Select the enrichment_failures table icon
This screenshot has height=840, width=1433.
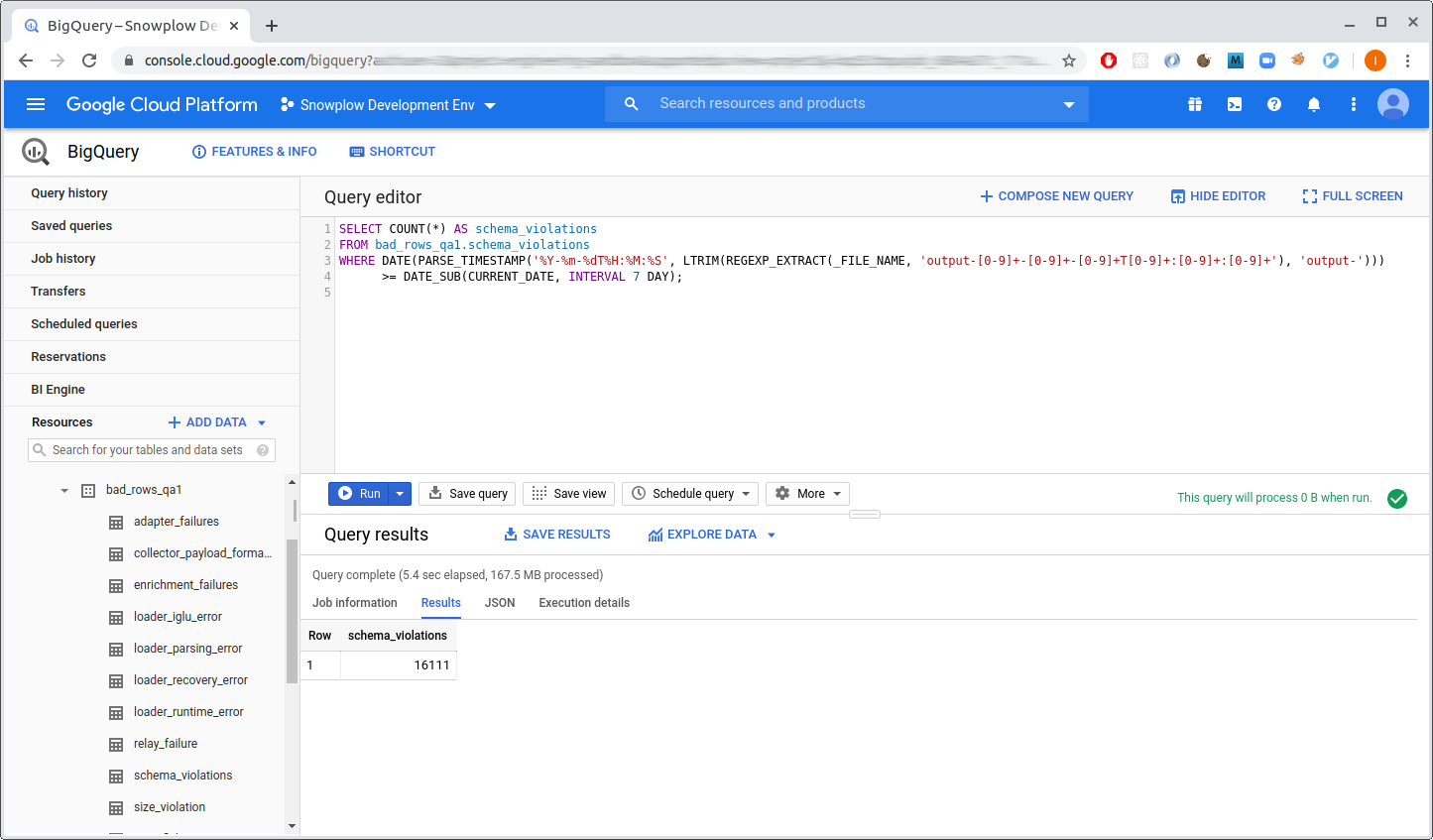click(116, 584)
